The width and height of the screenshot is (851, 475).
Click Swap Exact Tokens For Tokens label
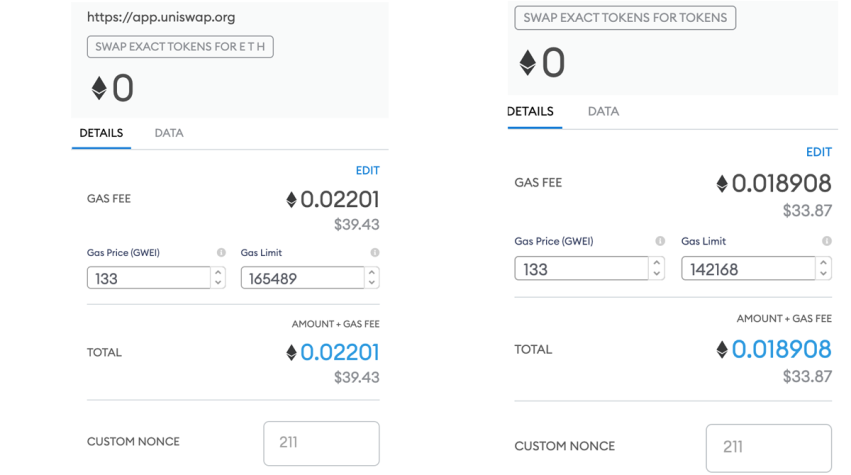(625, 18)
